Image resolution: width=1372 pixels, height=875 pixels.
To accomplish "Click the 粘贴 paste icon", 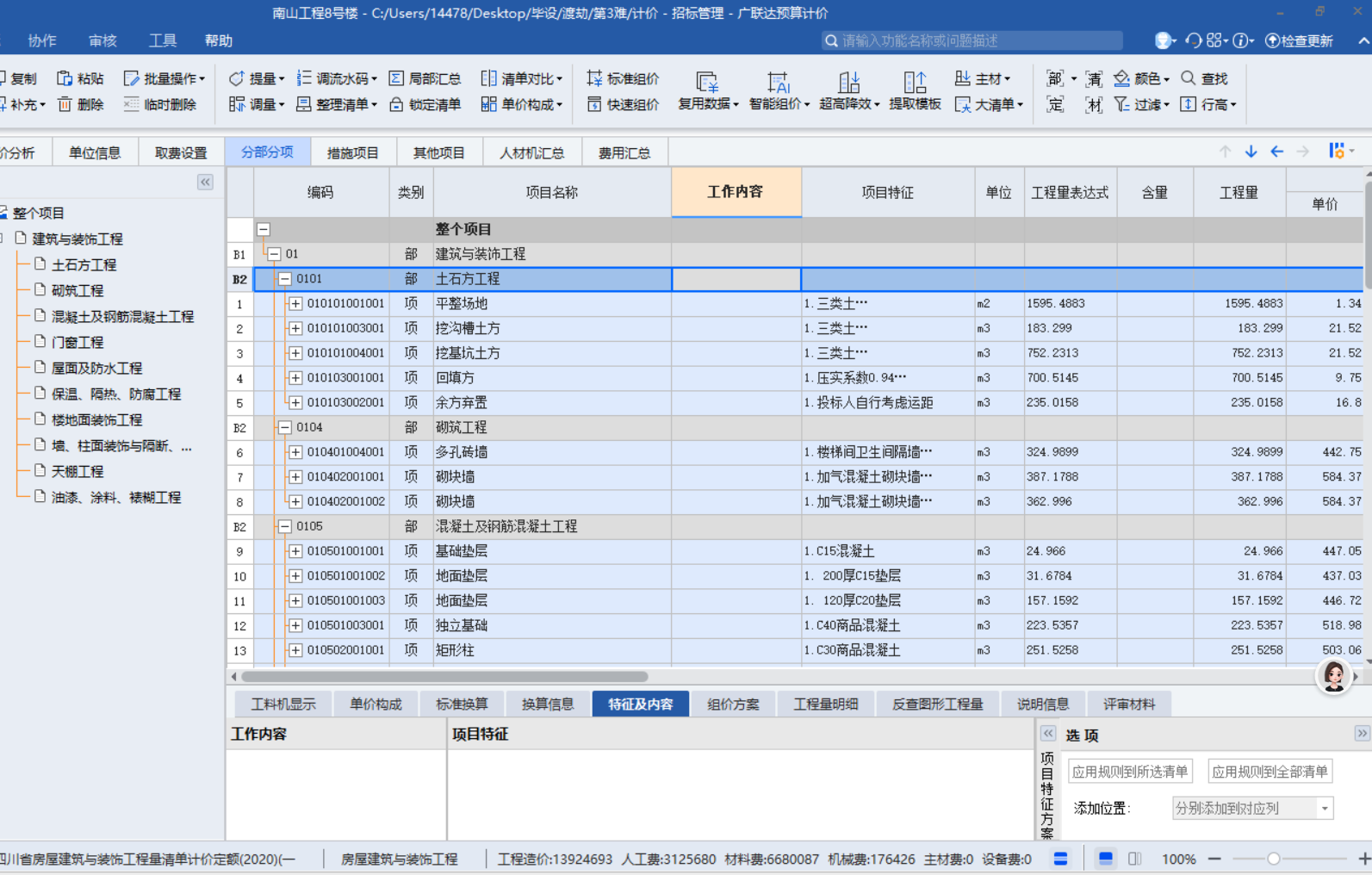I will pos(65,78).
